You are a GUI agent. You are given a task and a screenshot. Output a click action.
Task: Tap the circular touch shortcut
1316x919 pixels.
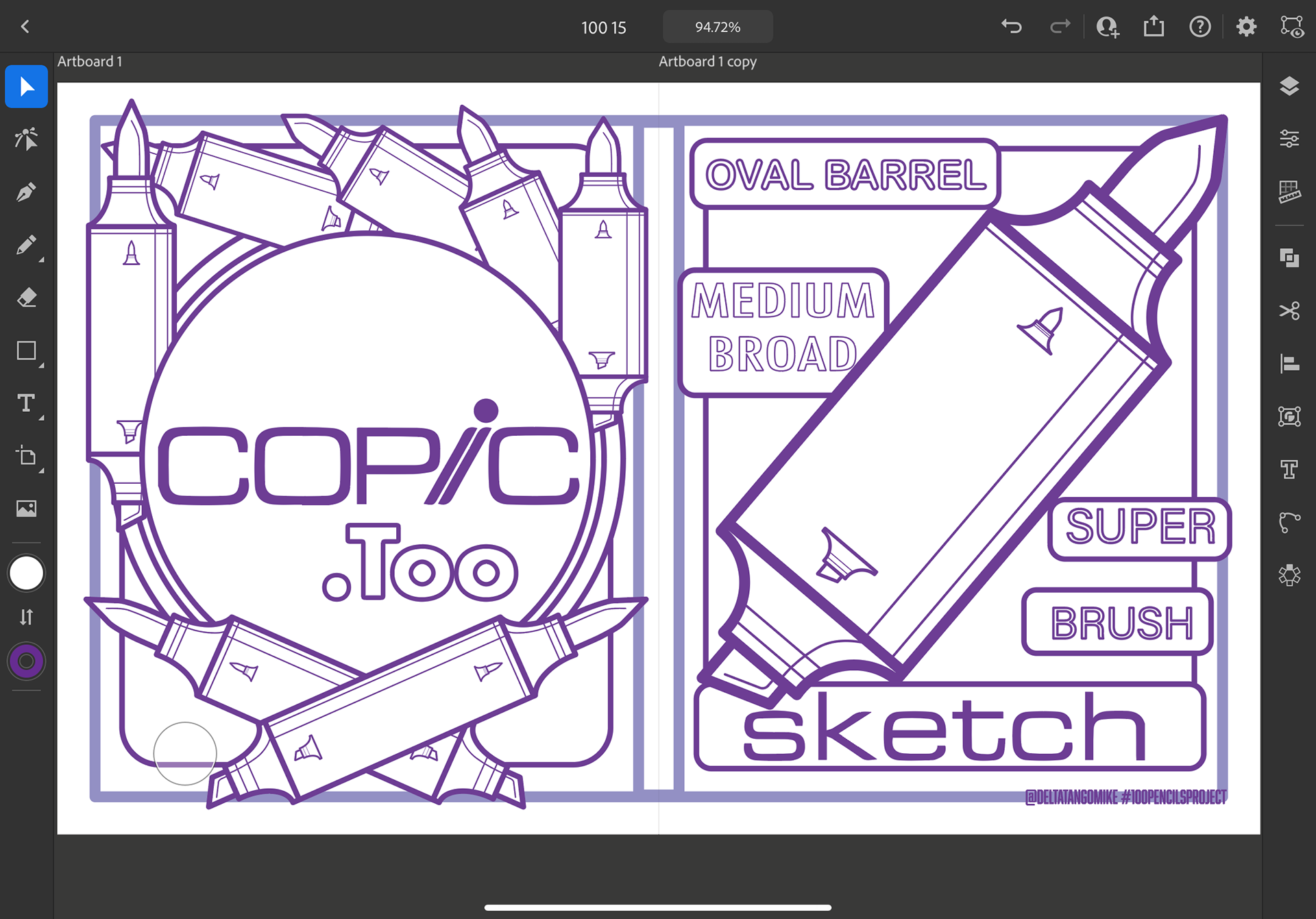coord(185,753)
